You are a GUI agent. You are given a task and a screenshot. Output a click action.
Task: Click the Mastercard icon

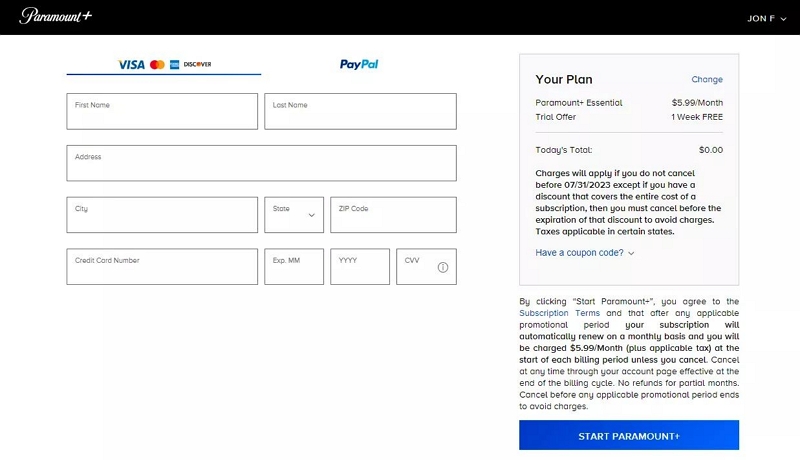pos(157,64)
